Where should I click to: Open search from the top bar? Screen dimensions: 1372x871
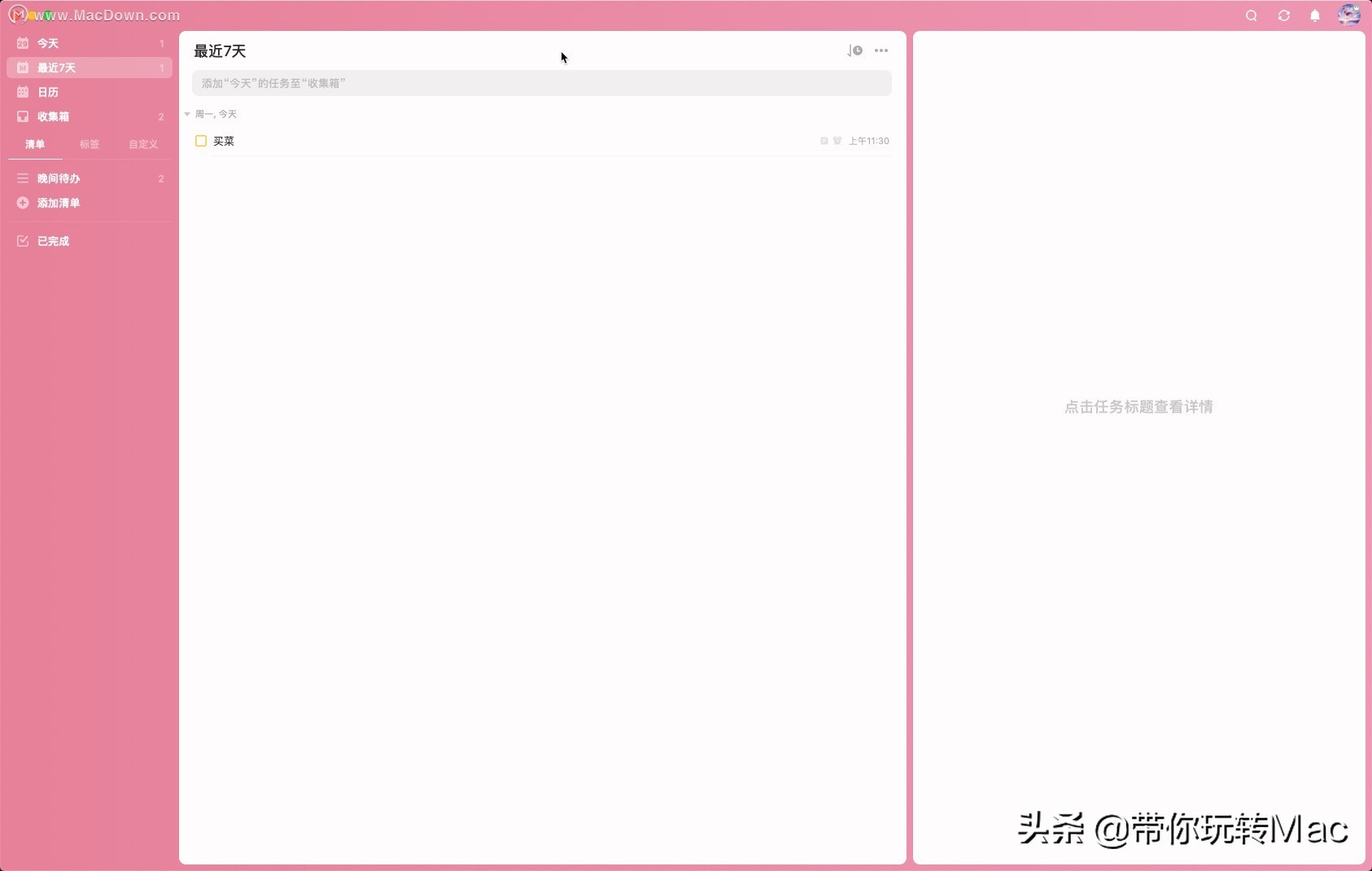(1250, 15)
